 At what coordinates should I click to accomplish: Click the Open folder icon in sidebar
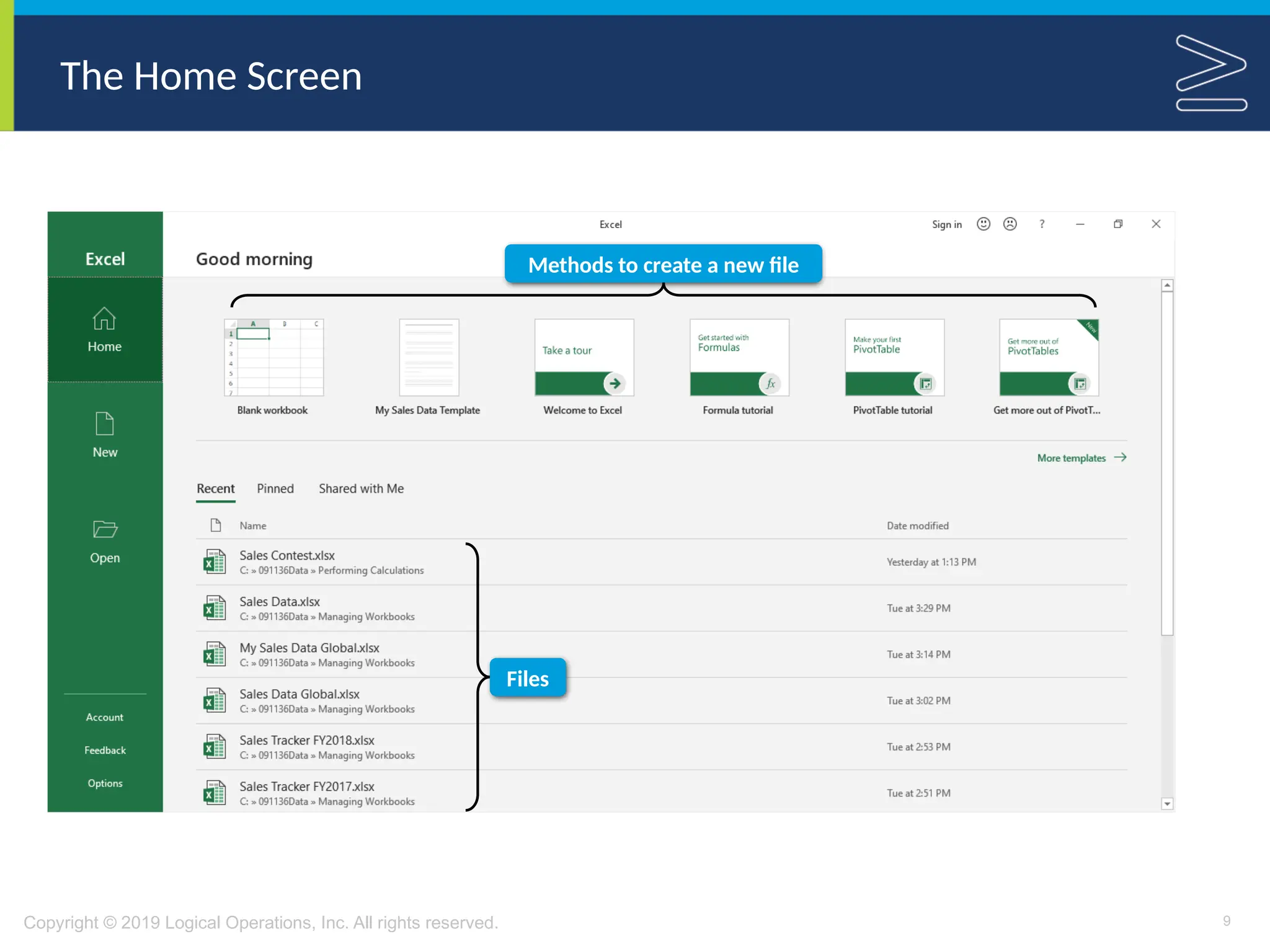point(105,529)
